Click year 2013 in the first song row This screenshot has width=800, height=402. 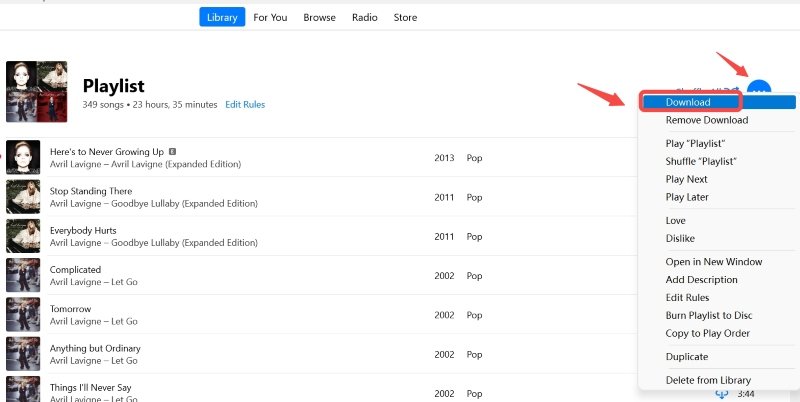point(444,158)
